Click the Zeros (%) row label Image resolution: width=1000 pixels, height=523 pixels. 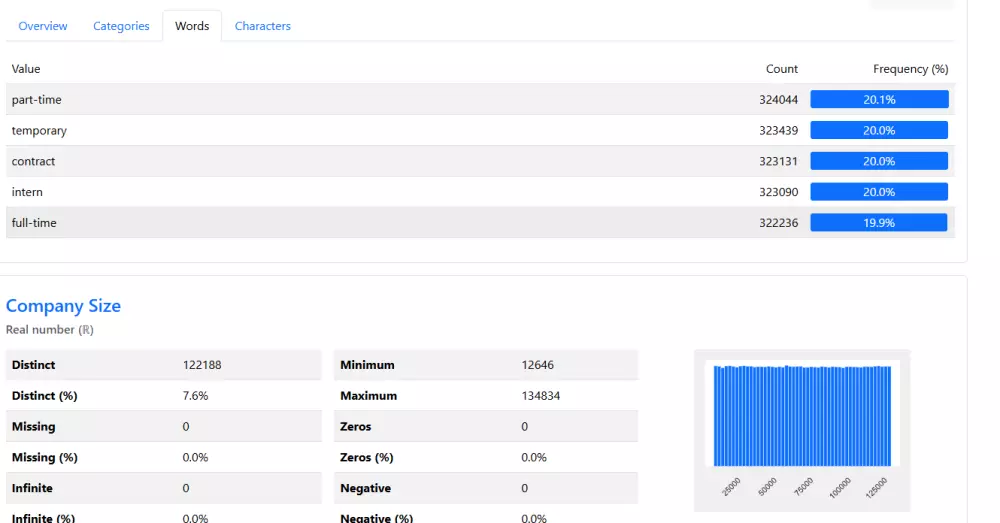click(367, 457)
